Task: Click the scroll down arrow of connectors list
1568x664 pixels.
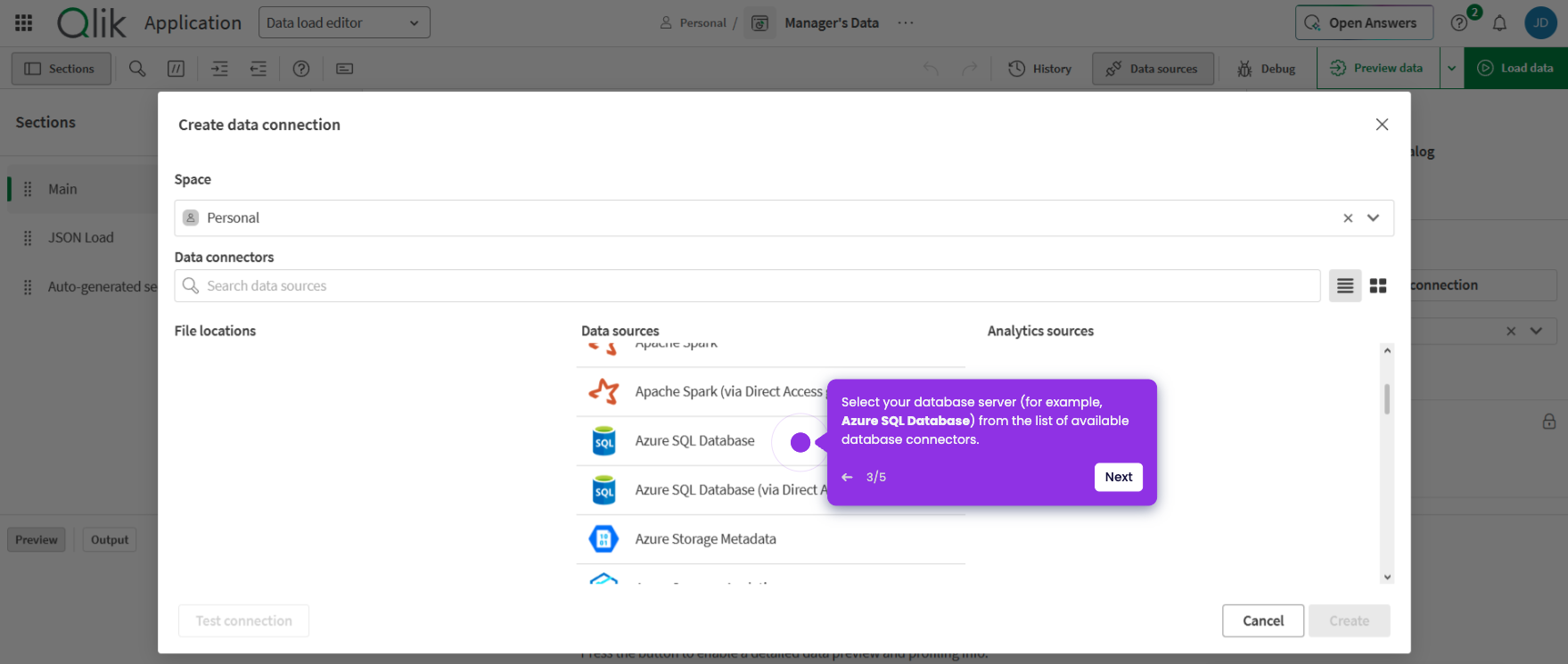Action: click(1387, 577)
